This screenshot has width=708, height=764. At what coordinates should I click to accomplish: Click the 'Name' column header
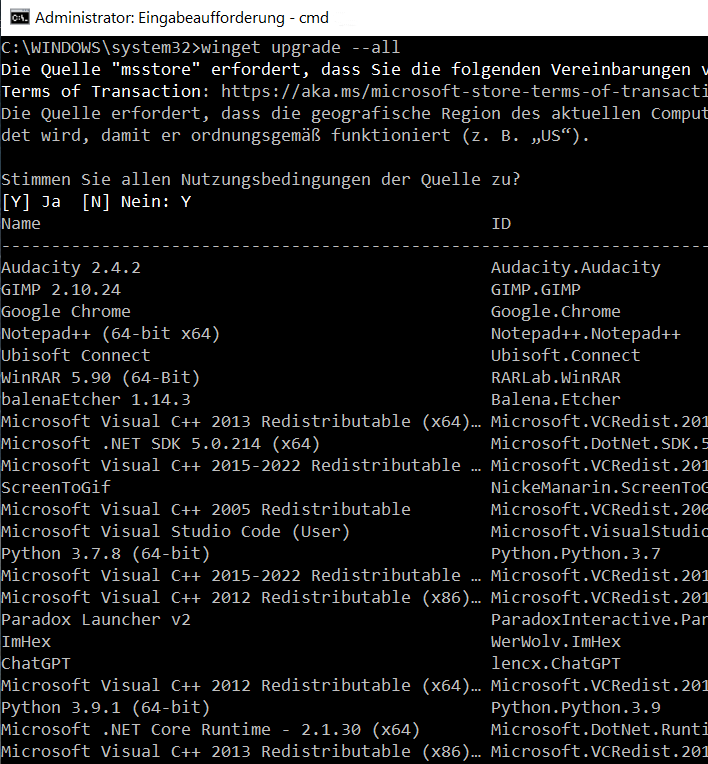coord(21,224)
